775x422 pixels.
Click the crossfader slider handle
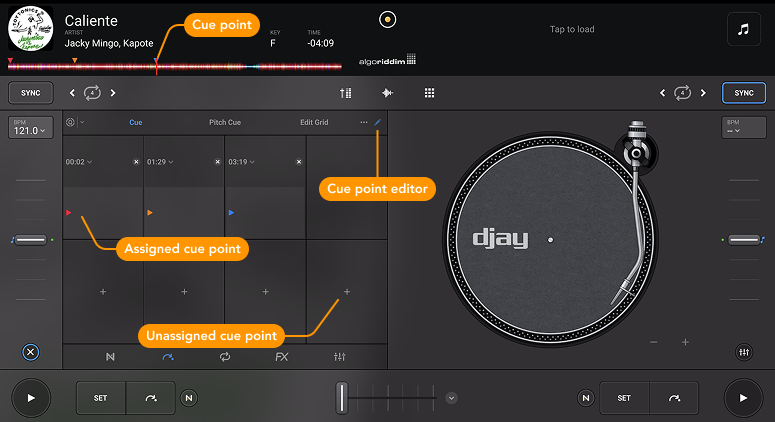click(342, 398)
